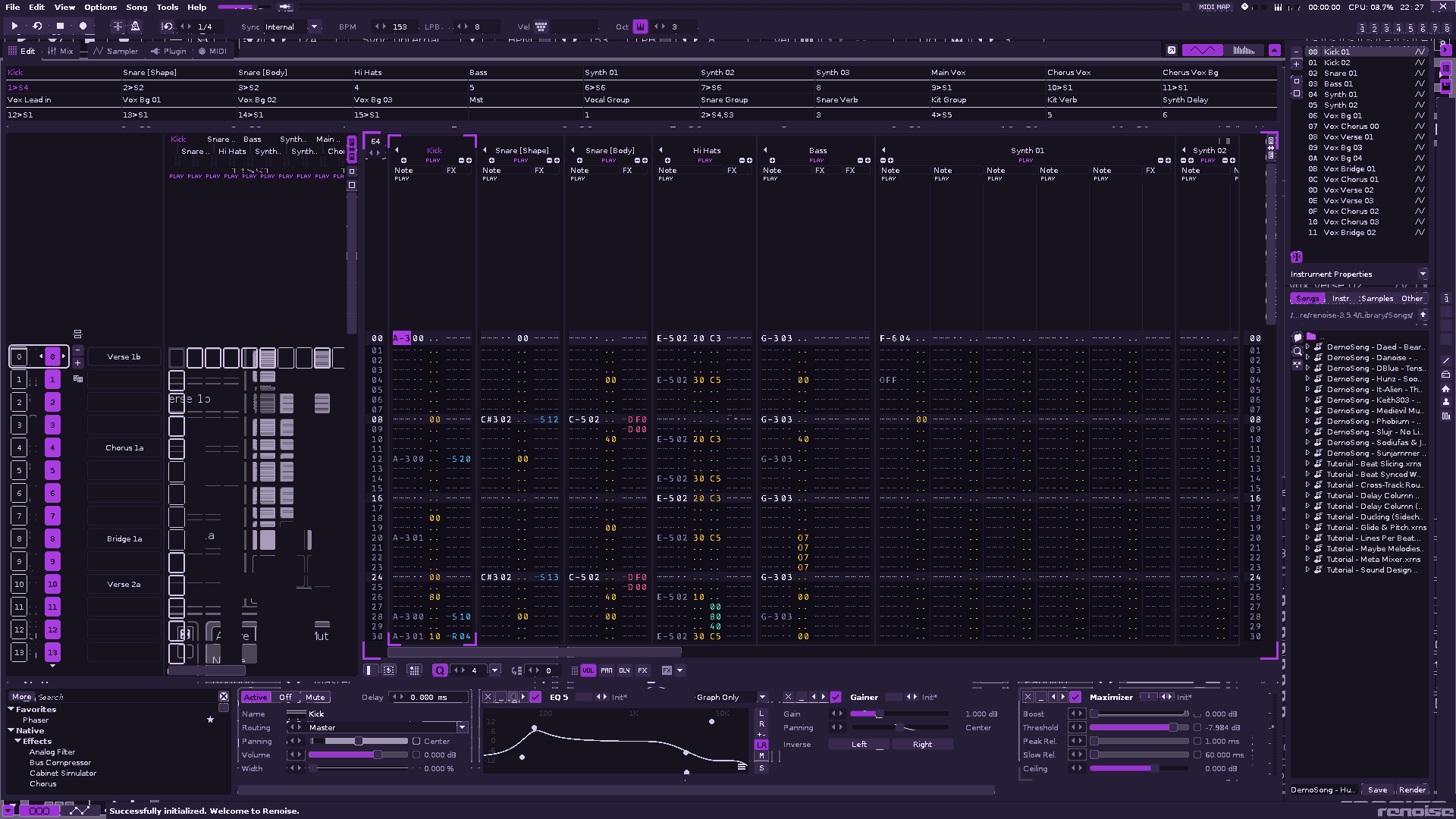1456x819 pixels.
Task: Toggle keyboard velocity icon next to Vel
Action: pyautogui.click(x=541, y=27)
